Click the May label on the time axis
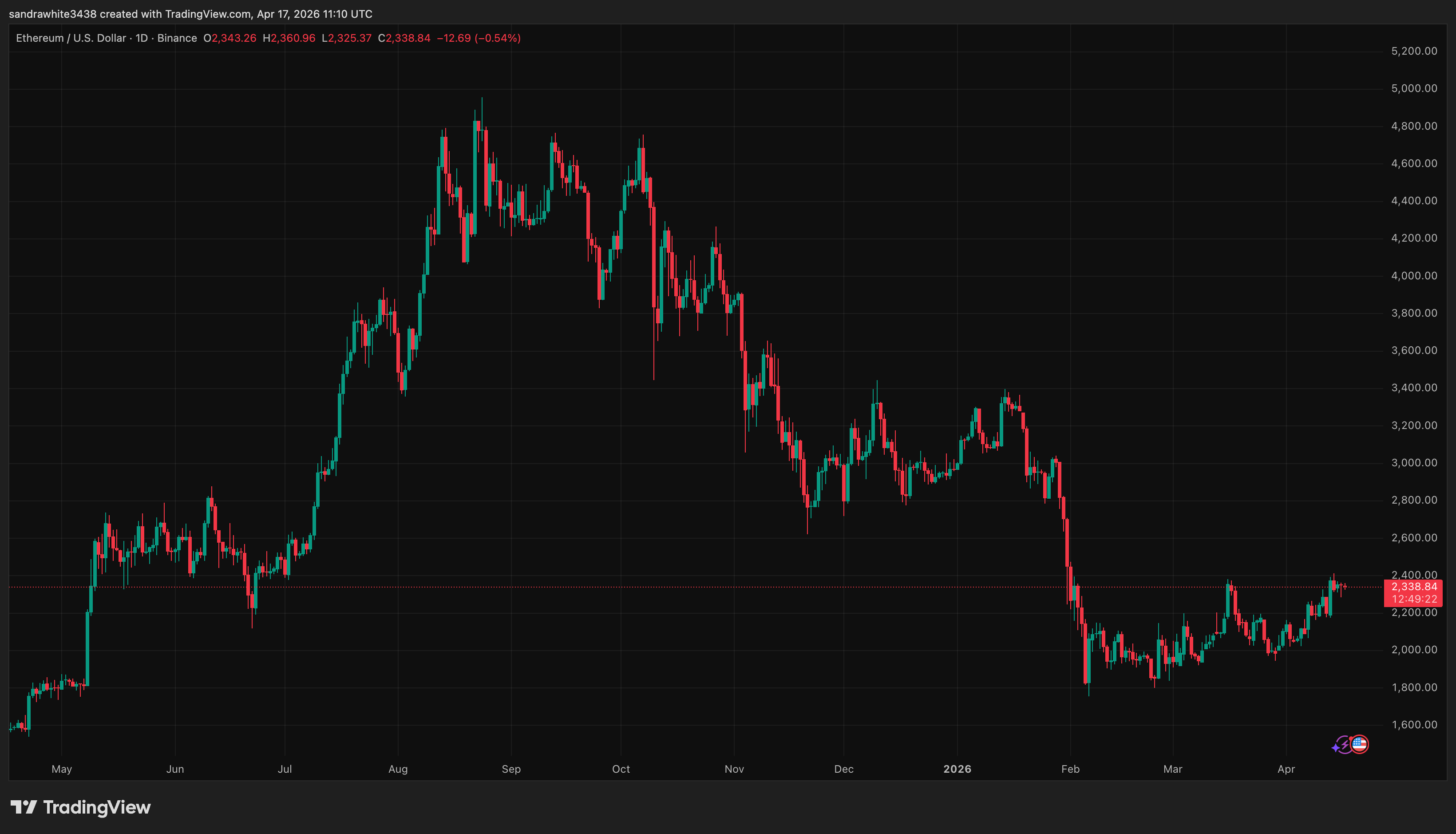 pos(62,769)
